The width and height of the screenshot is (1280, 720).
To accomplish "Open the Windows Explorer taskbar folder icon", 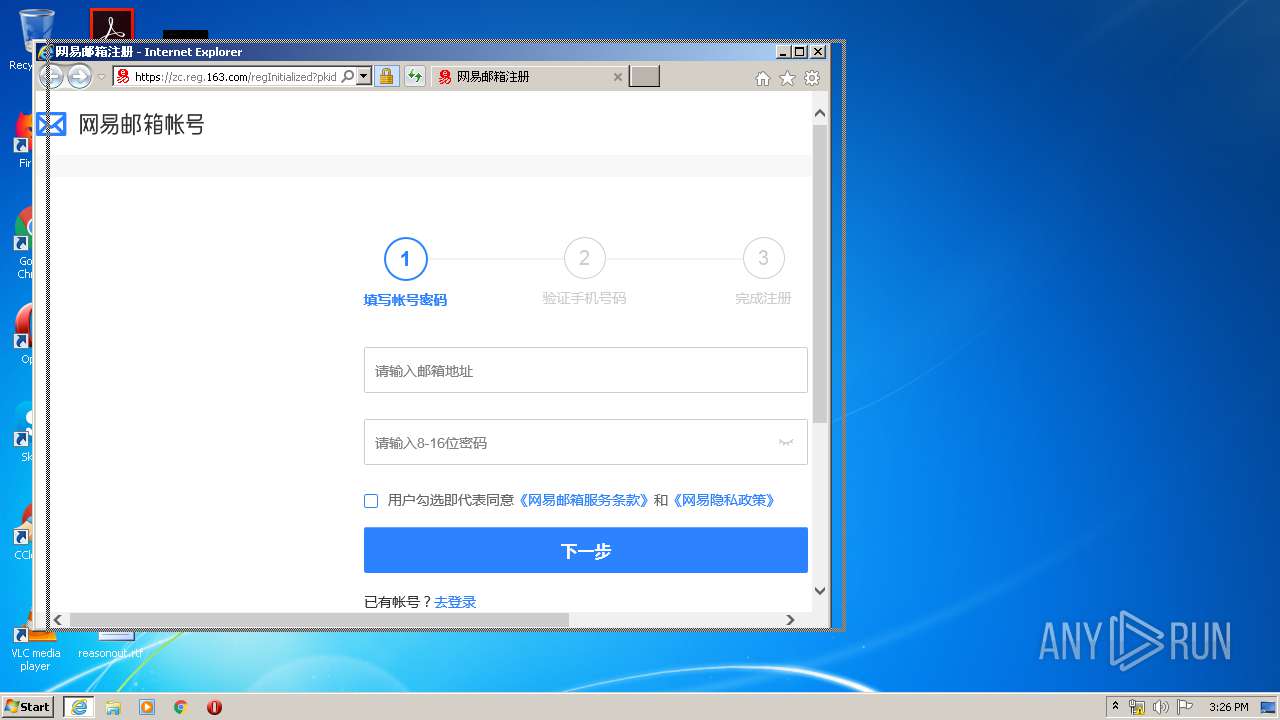I will tap(113, 707).
